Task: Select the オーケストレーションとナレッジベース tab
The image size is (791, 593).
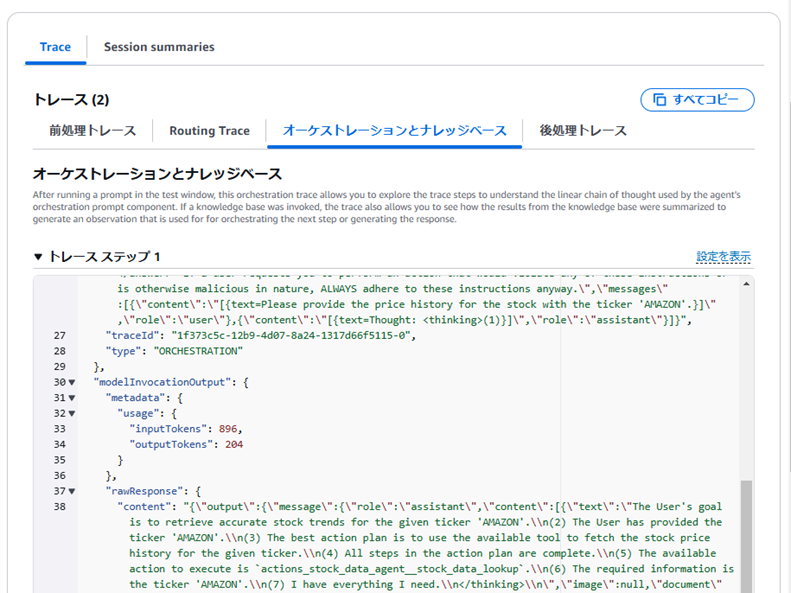Action: (x=394, y=130)
